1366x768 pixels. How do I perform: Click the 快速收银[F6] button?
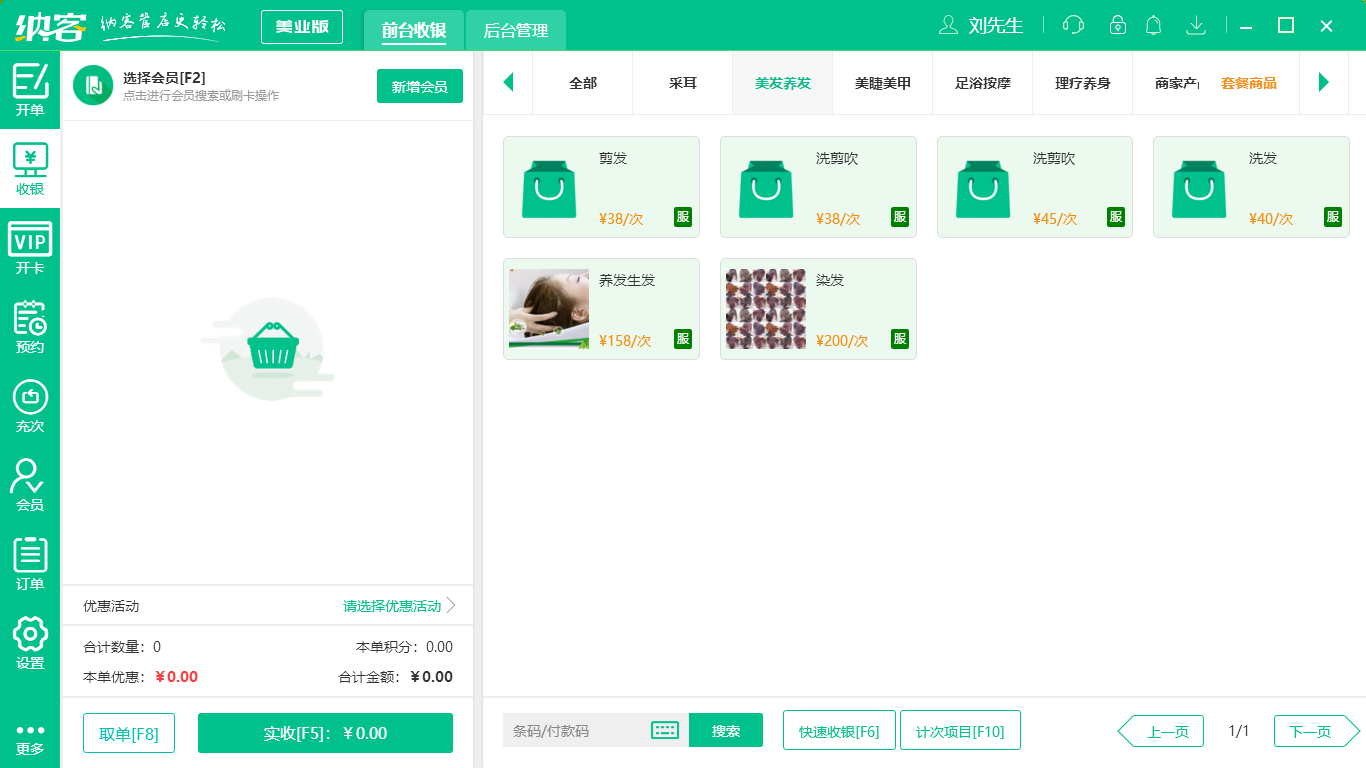(x=839, y=730)
